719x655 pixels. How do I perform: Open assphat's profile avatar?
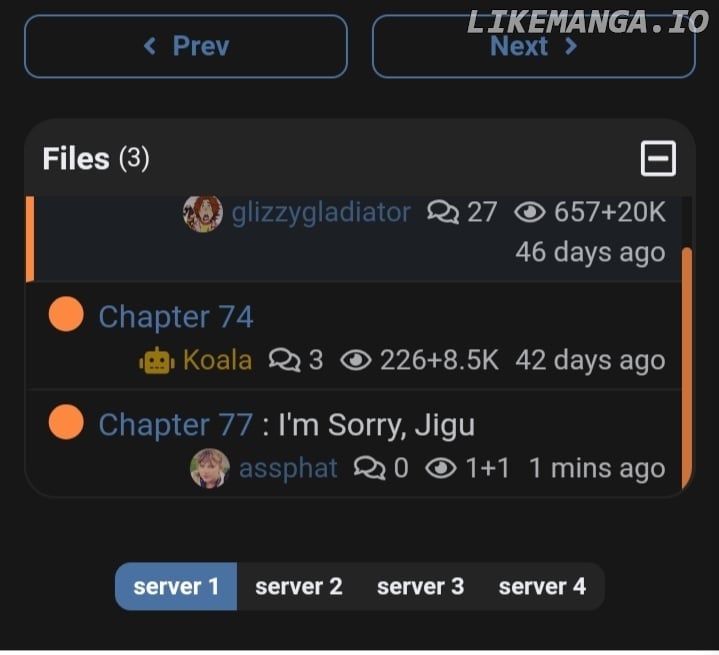[x=210, y=468]
